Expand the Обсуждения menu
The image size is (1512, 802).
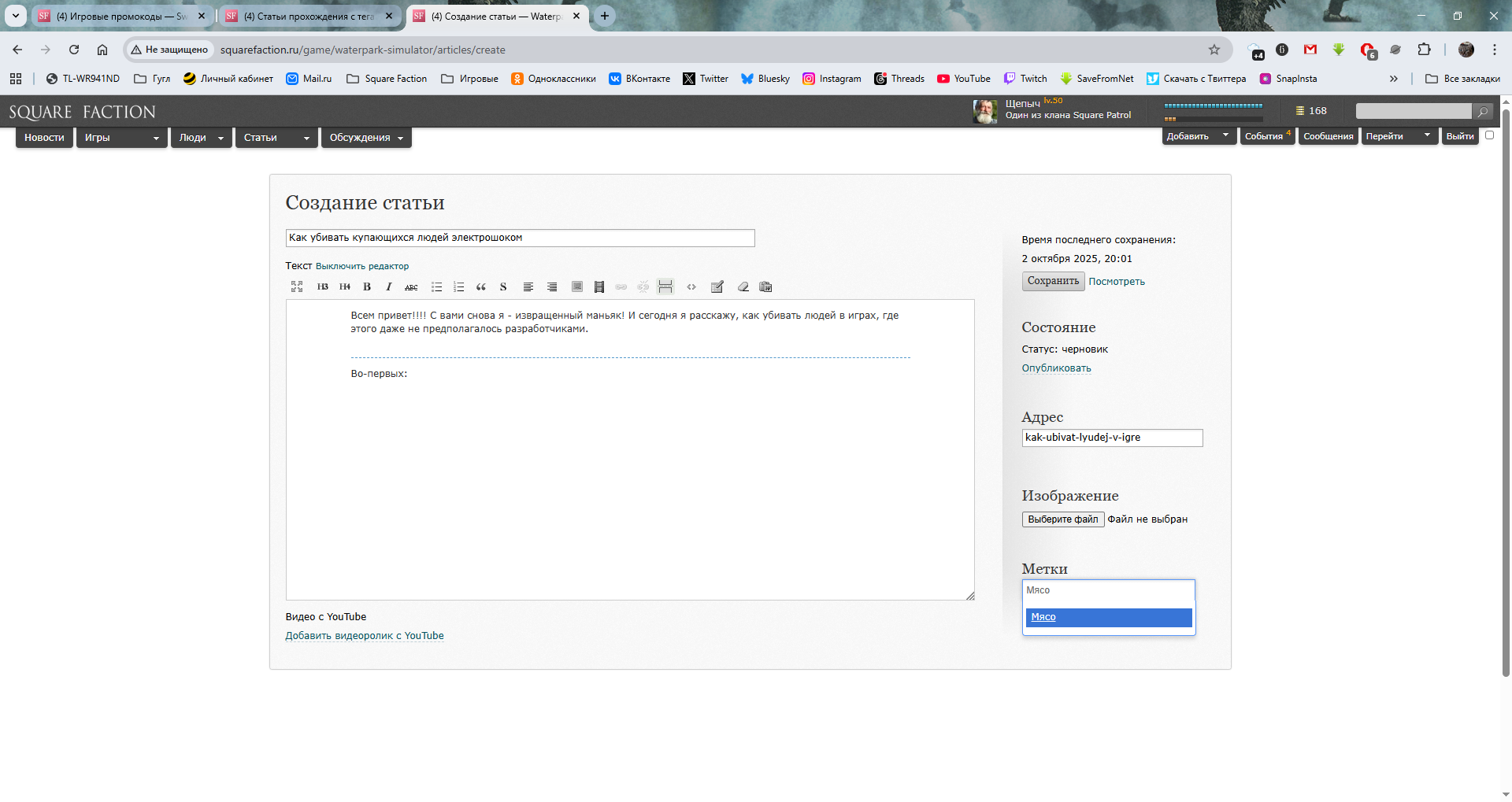pyautogui.click(x=366, y=138)
